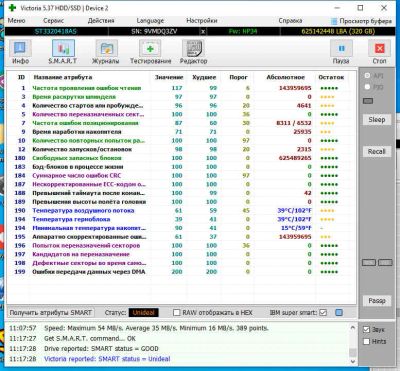The height and width of the screenshot is (371, 400).
Task: Enable the Hints checkbox
Action: (366, 341)
